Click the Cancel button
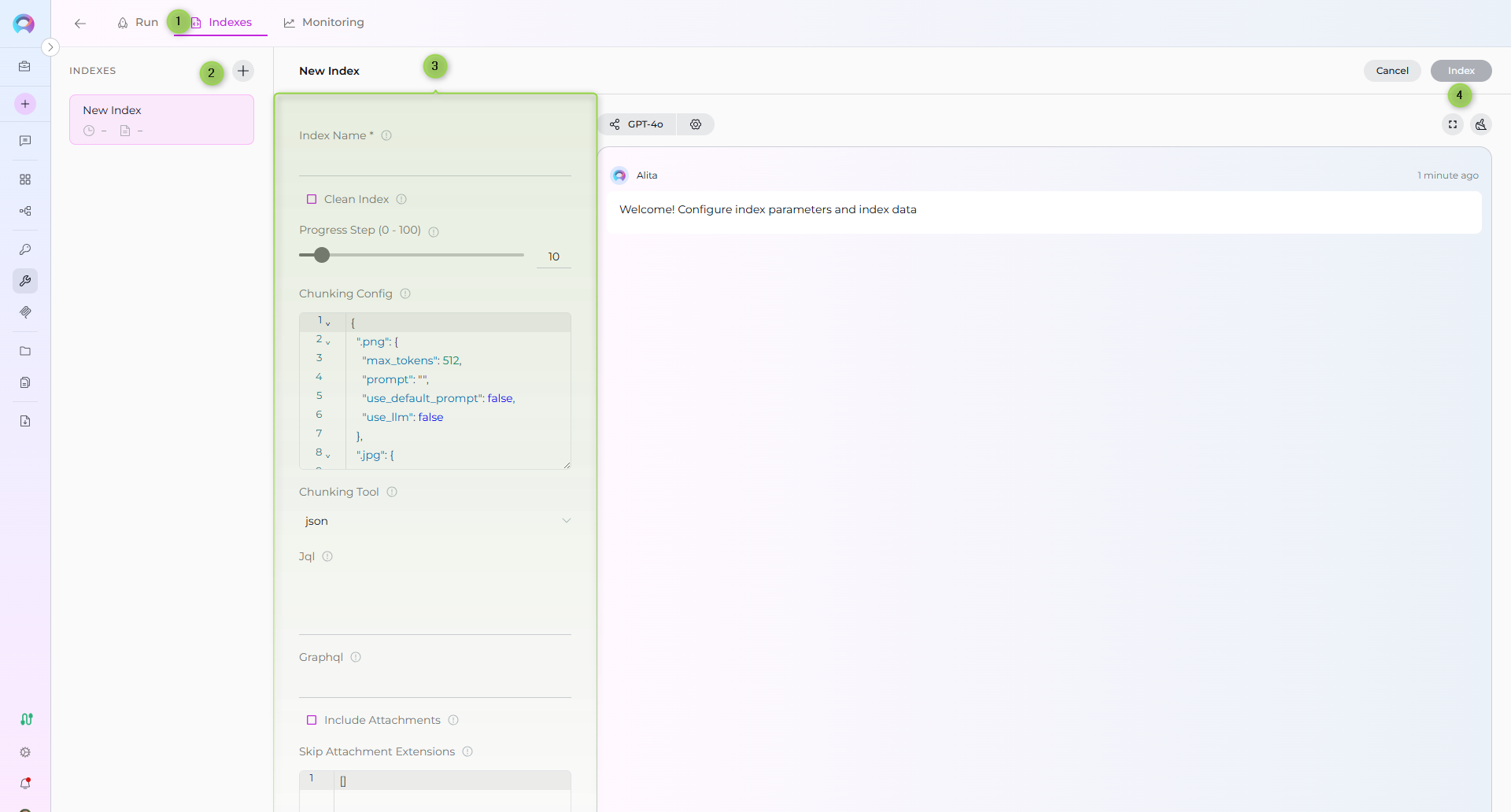1511x812 pixels. pyautogui.click(x=1391, y=71)
